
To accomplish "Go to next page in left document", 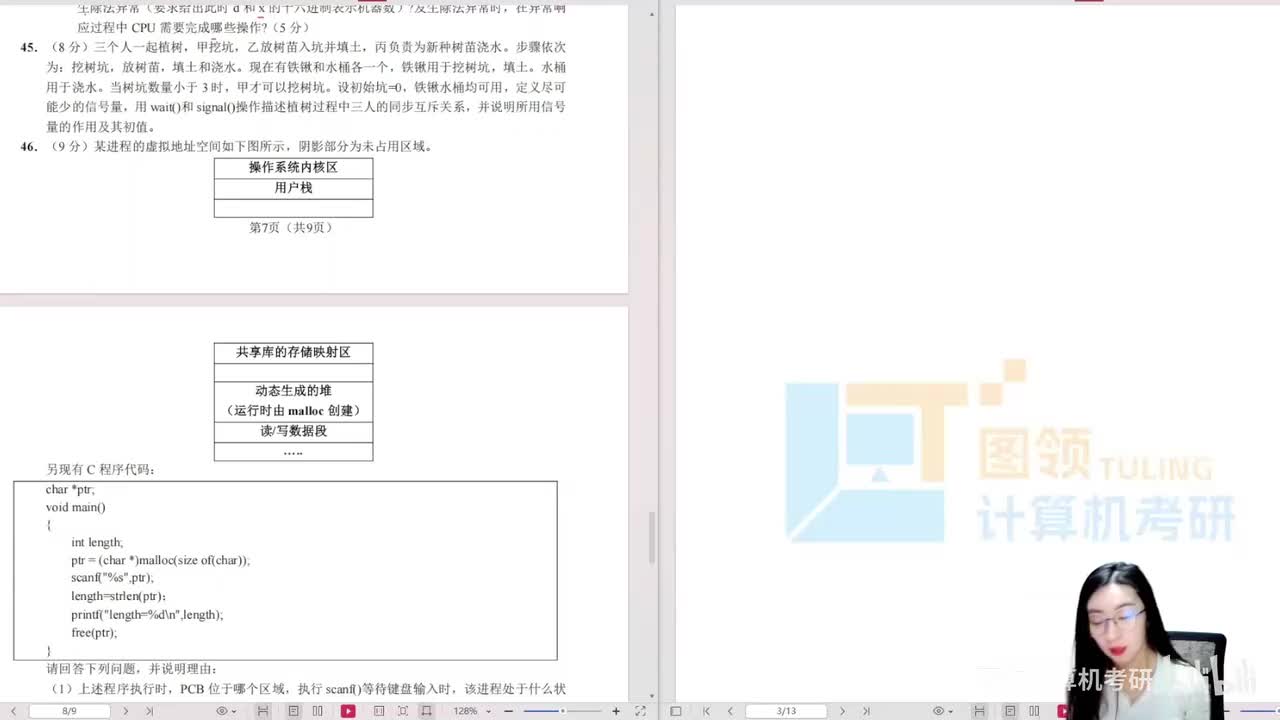I will pos(125,711).
